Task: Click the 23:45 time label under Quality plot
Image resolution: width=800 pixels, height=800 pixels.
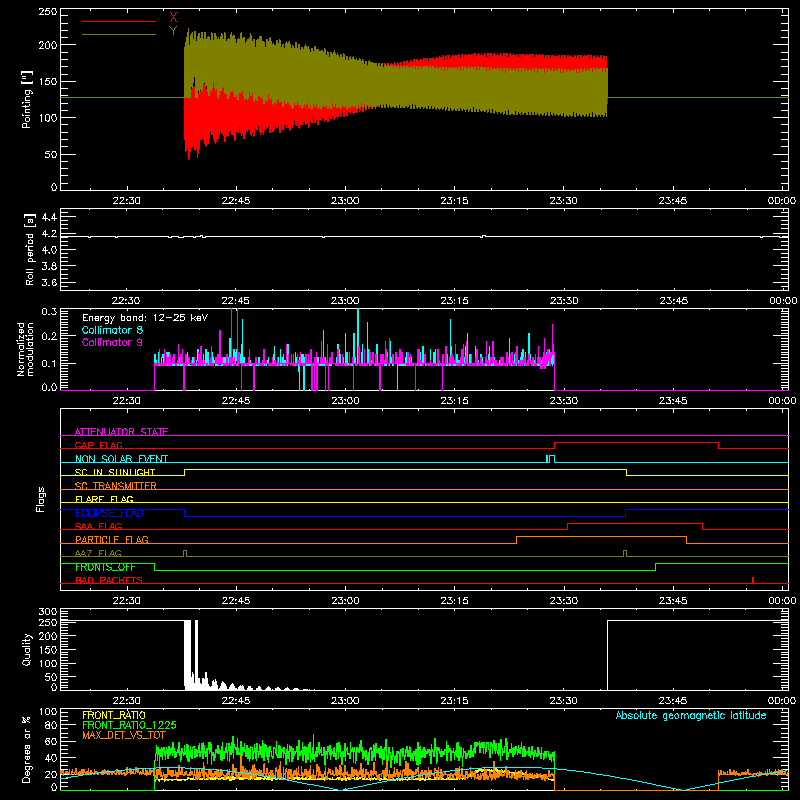Action: [672, 701]
